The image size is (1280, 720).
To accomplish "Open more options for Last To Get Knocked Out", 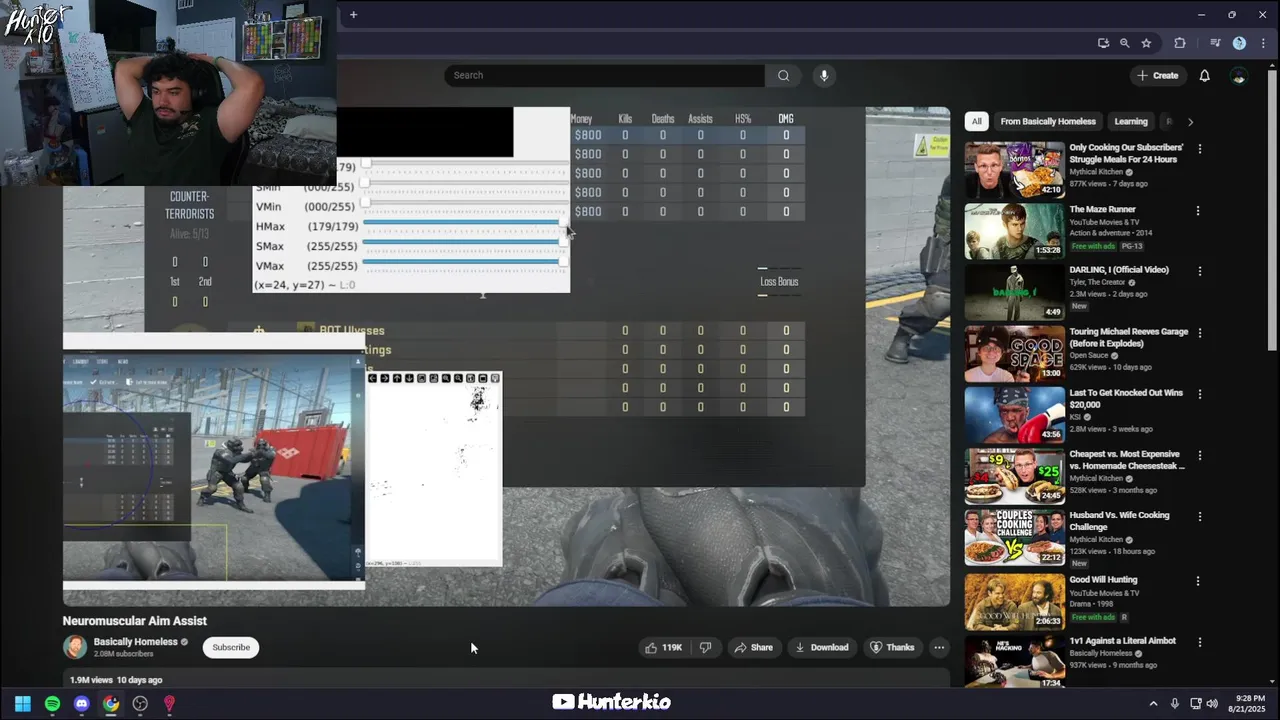I will coord(1199,394).
